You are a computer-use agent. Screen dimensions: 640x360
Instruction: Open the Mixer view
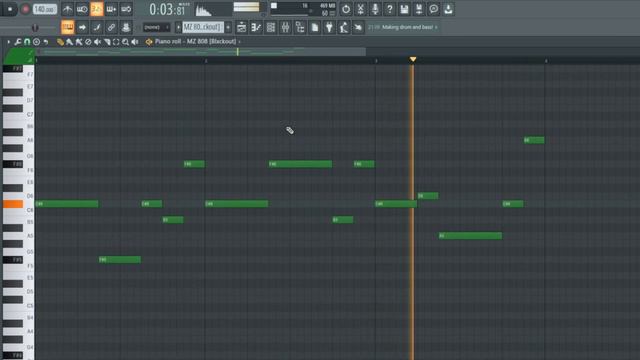tap(285, 27)
